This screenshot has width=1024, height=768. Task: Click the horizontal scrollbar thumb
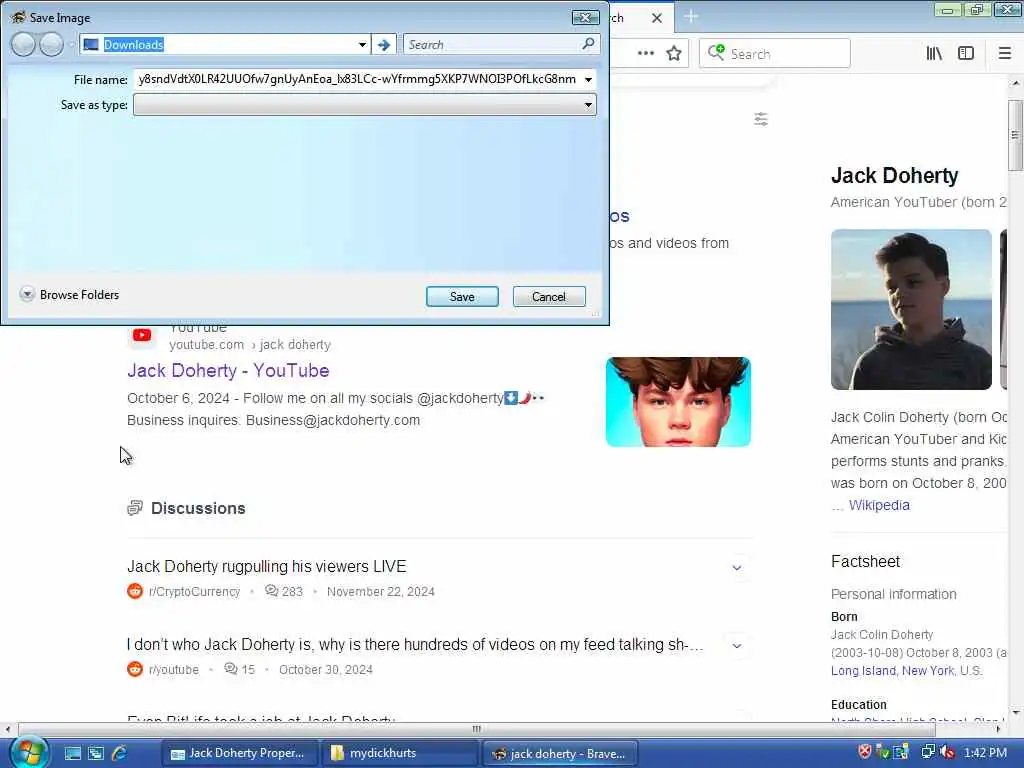(x=476, y=729)
